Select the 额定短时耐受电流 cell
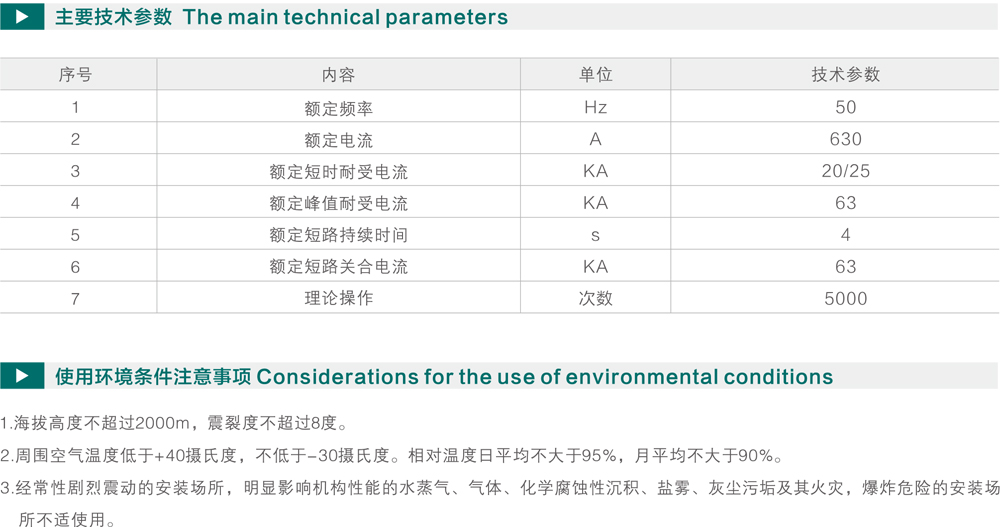The width and height of the screenshot is (1000, 530). (339, 172)
